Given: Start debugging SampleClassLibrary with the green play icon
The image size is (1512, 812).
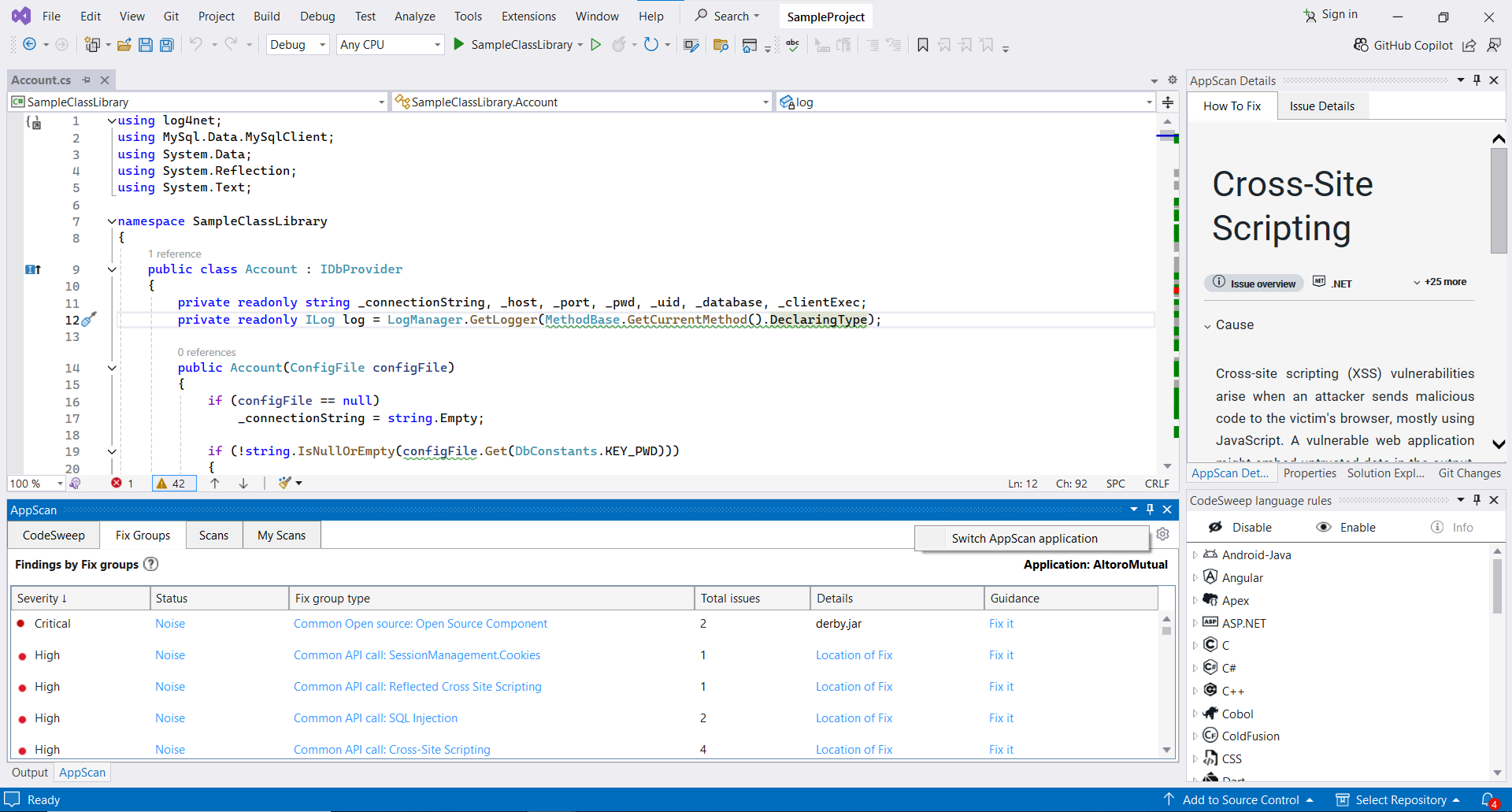Looking at the screenshot, I should pos(459,45).
